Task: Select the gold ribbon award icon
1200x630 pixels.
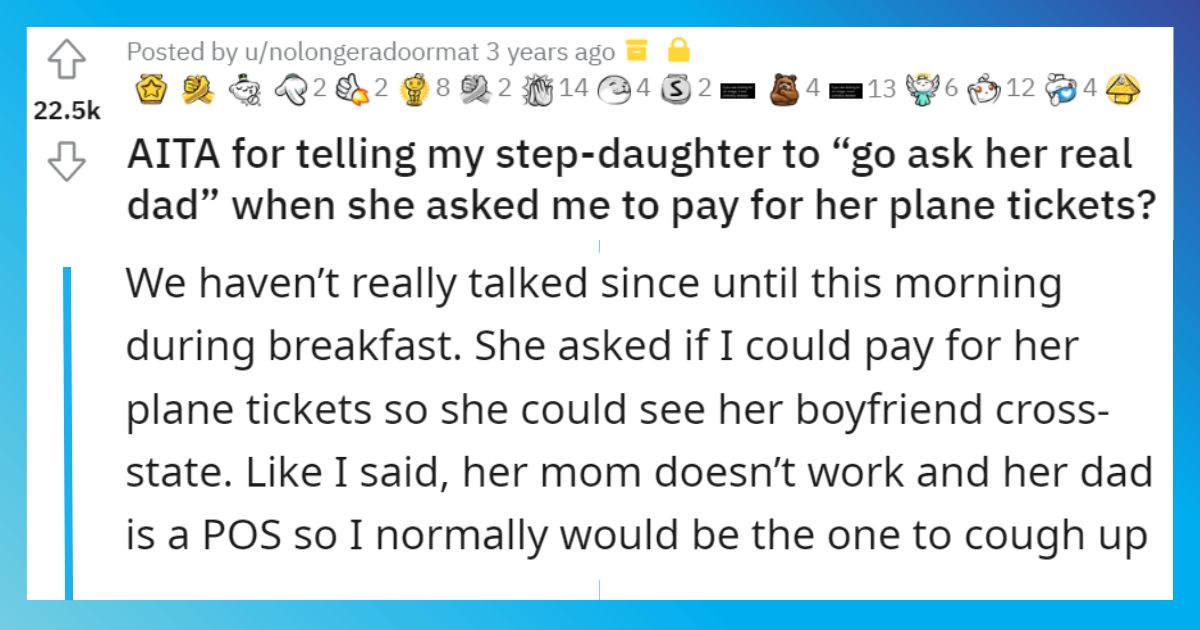Action: tap(194, 90)
